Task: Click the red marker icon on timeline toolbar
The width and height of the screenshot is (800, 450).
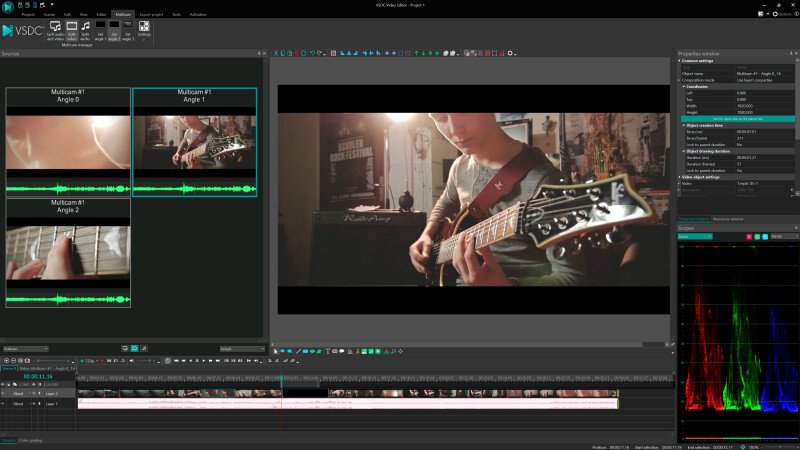Action: click(x=28, y=361)
